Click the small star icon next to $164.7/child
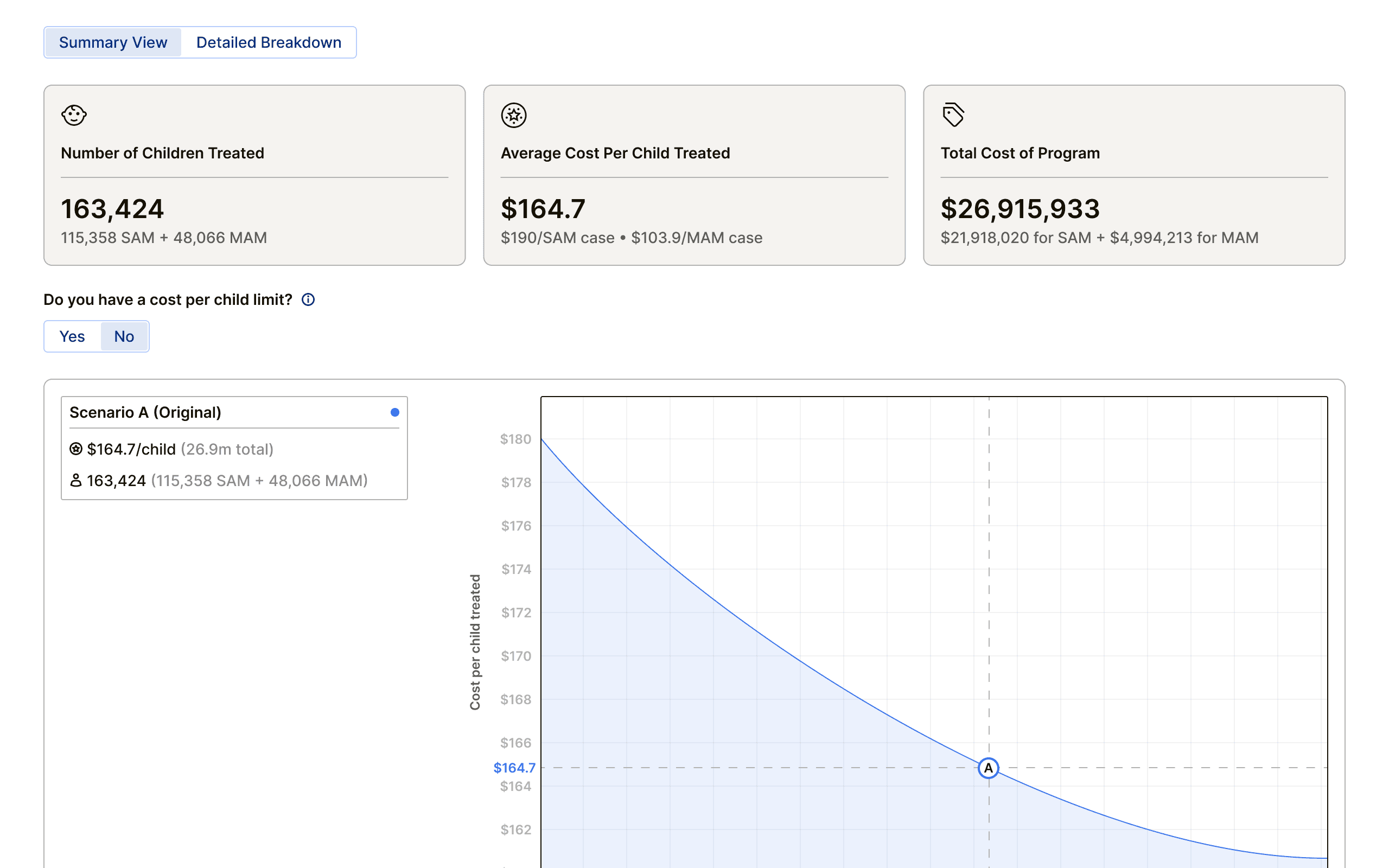Image resolution: width=1389 pixels, height=868 pixels. (76, 449)
